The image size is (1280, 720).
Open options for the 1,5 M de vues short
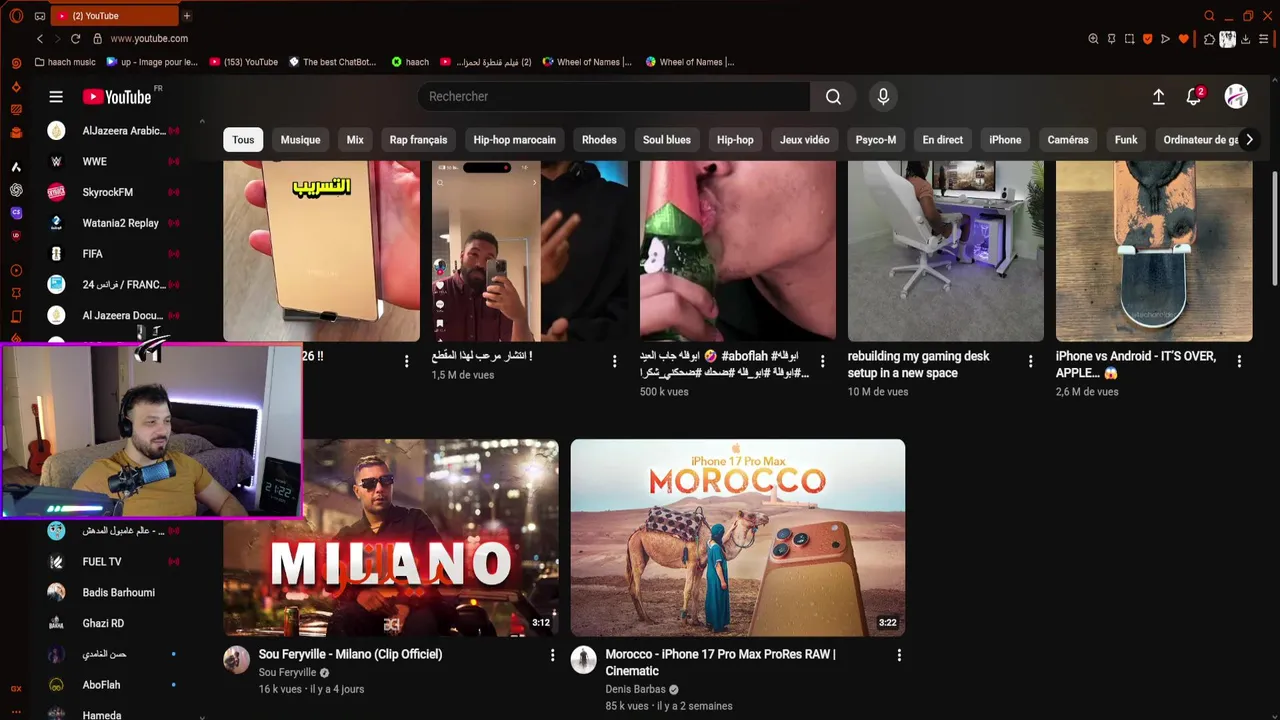tap(614, 361)
